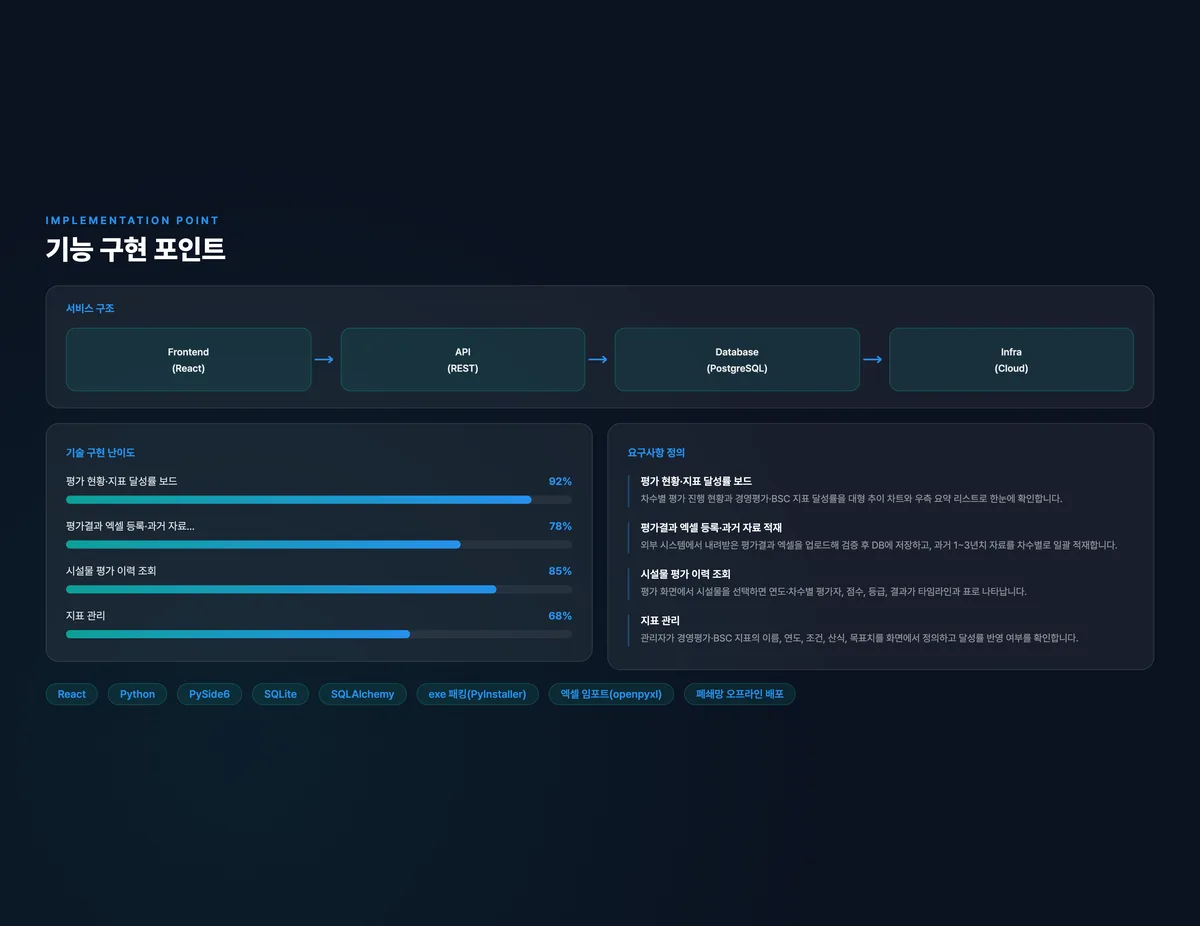Click the 요구사항 정의 panel heading
This screenshot has height=926, width=1200.
point(656,453)
